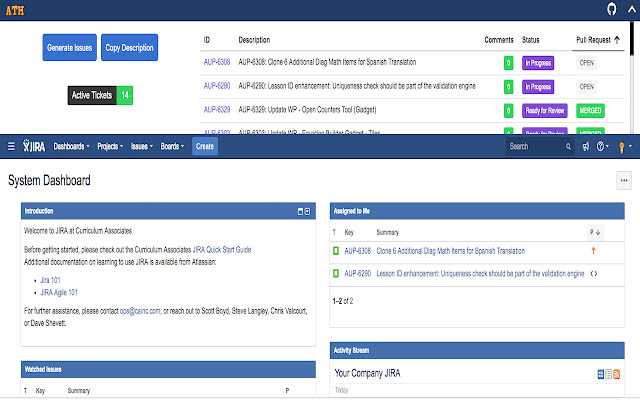Open the Activity Stream RSS feed icon

pos(616,374)
